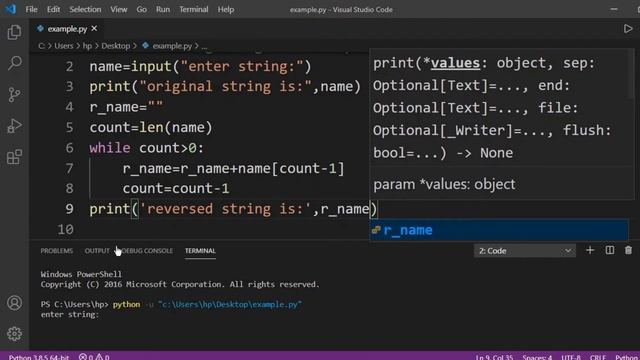
Task: Switch to the OUTPUT panel tab
Action: pyautogui.click(x=97, y=251)
